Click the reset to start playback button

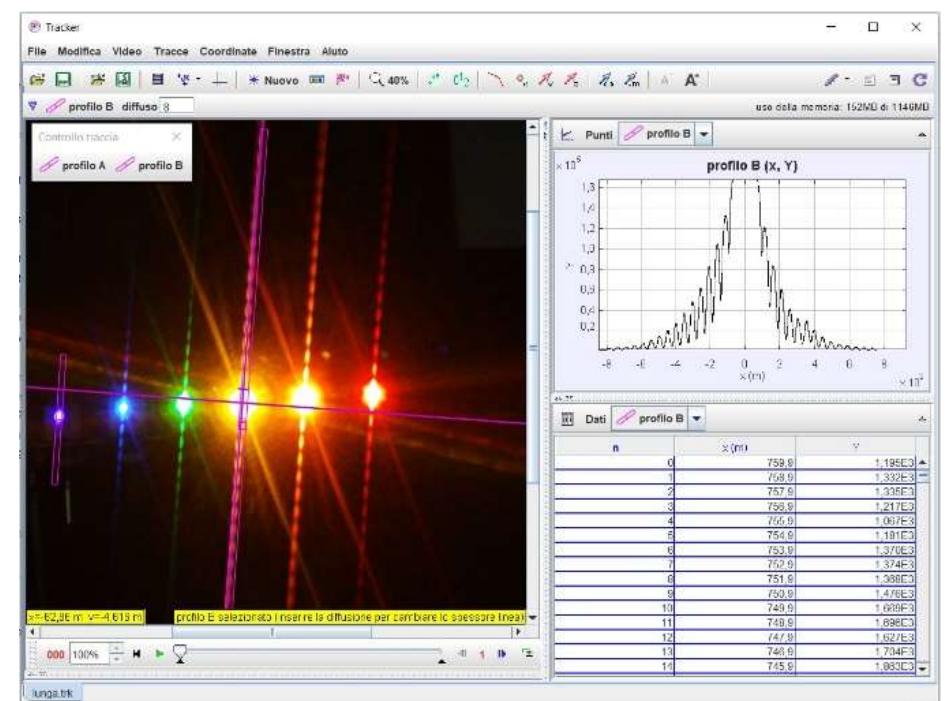tap(137, 653)
